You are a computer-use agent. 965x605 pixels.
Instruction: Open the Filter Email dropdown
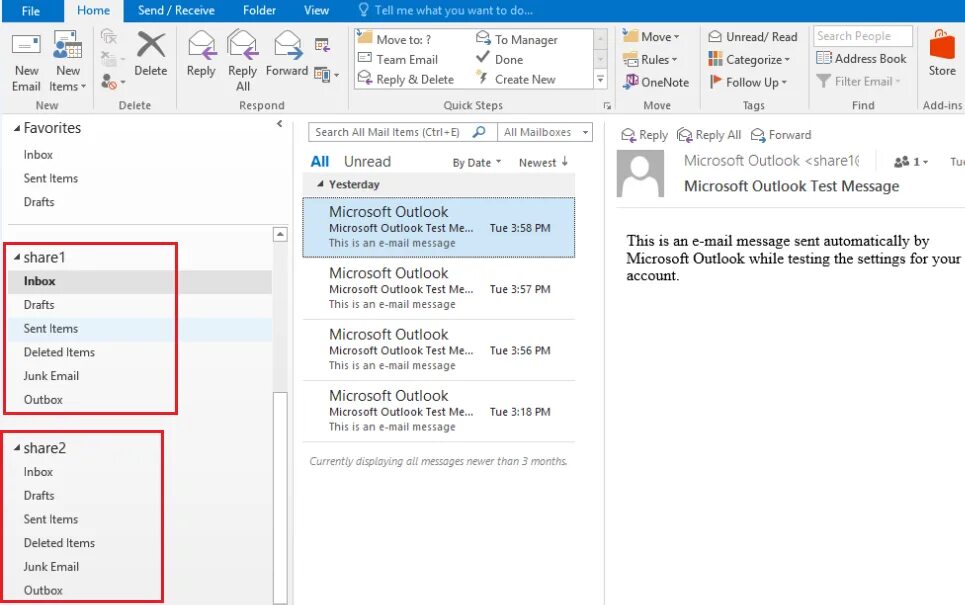[x=859, y=81]
